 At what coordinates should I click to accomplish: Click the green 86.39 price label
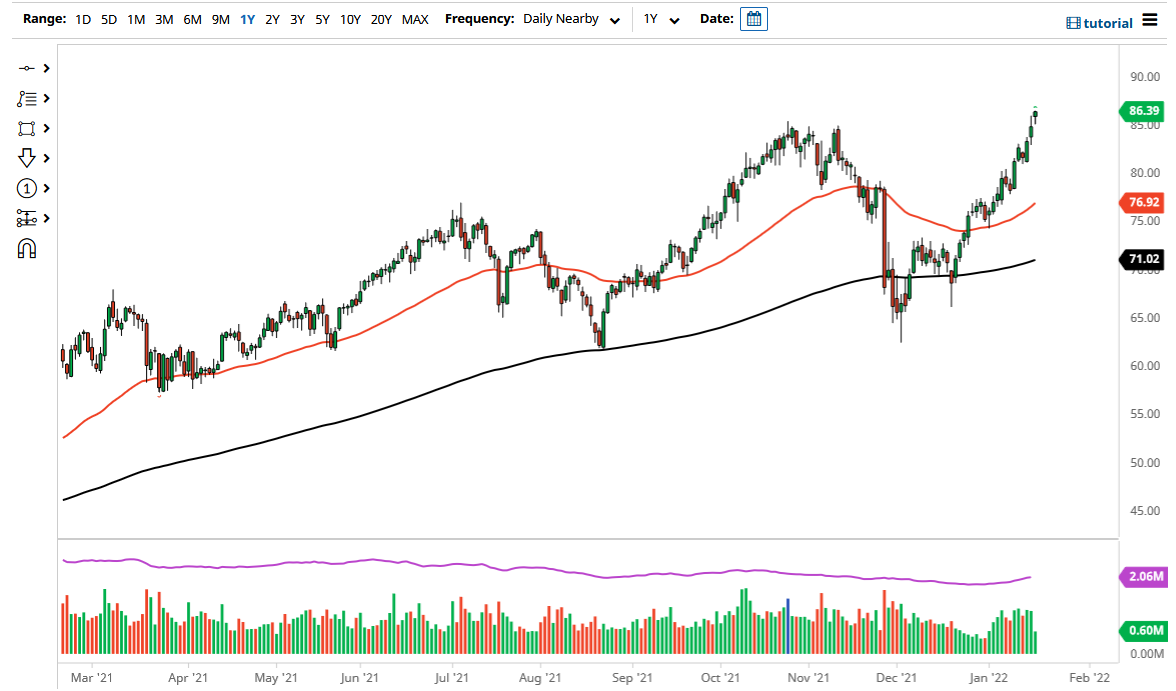tap(1143, 111)
